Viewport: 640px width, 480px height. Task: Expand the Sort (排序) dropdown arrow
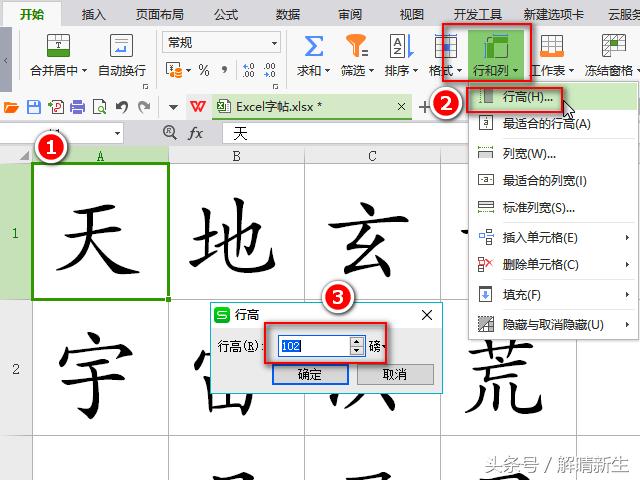coord(416,71)
